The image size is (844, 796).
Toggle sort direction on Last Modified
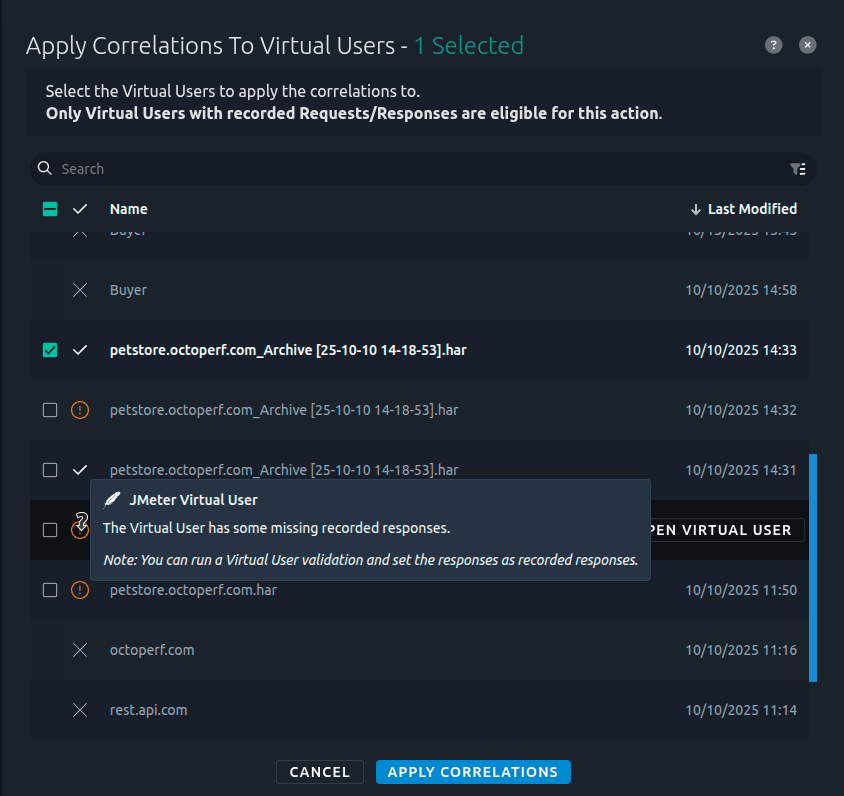743,209
